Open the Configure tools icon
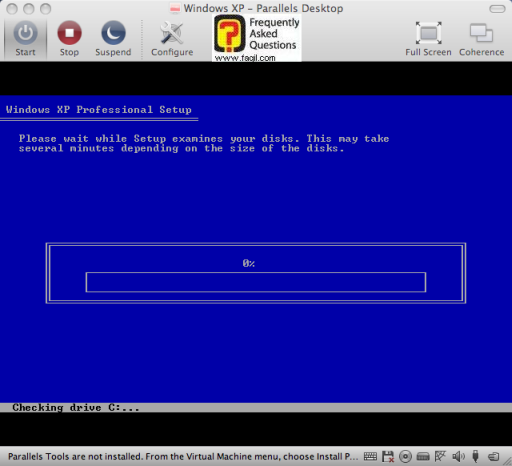Viewport: 512px width, 466px height. (172, 38)
